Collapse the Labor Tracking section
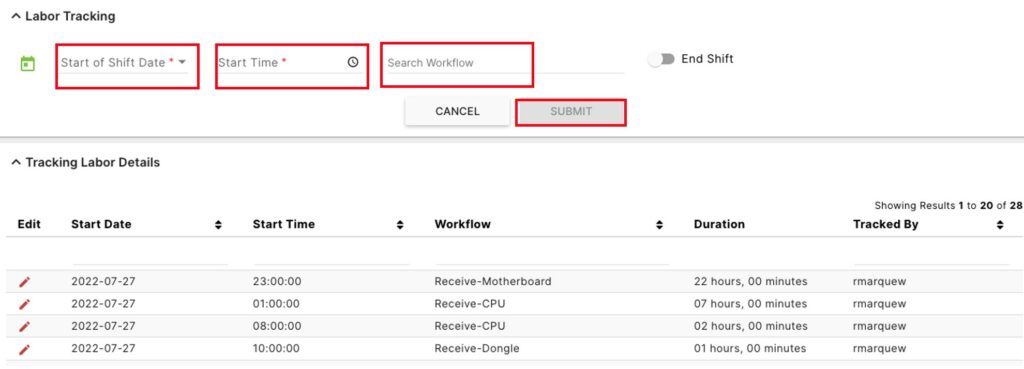This screenshot has width=1024, height=369. (16, 16)
